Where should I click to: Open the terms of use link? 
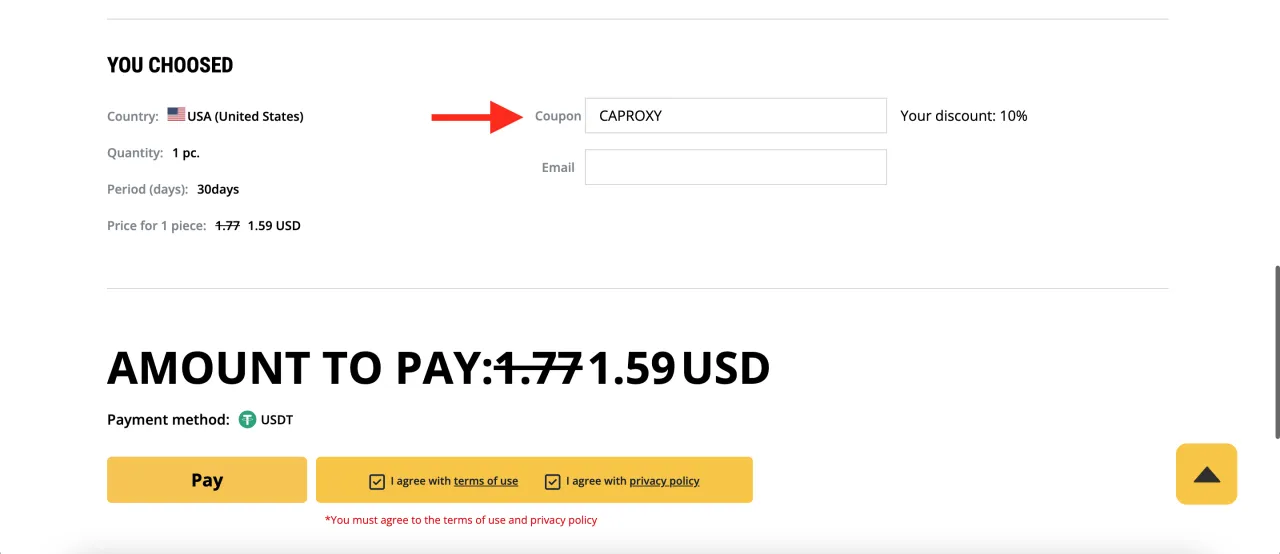(485, 481)
